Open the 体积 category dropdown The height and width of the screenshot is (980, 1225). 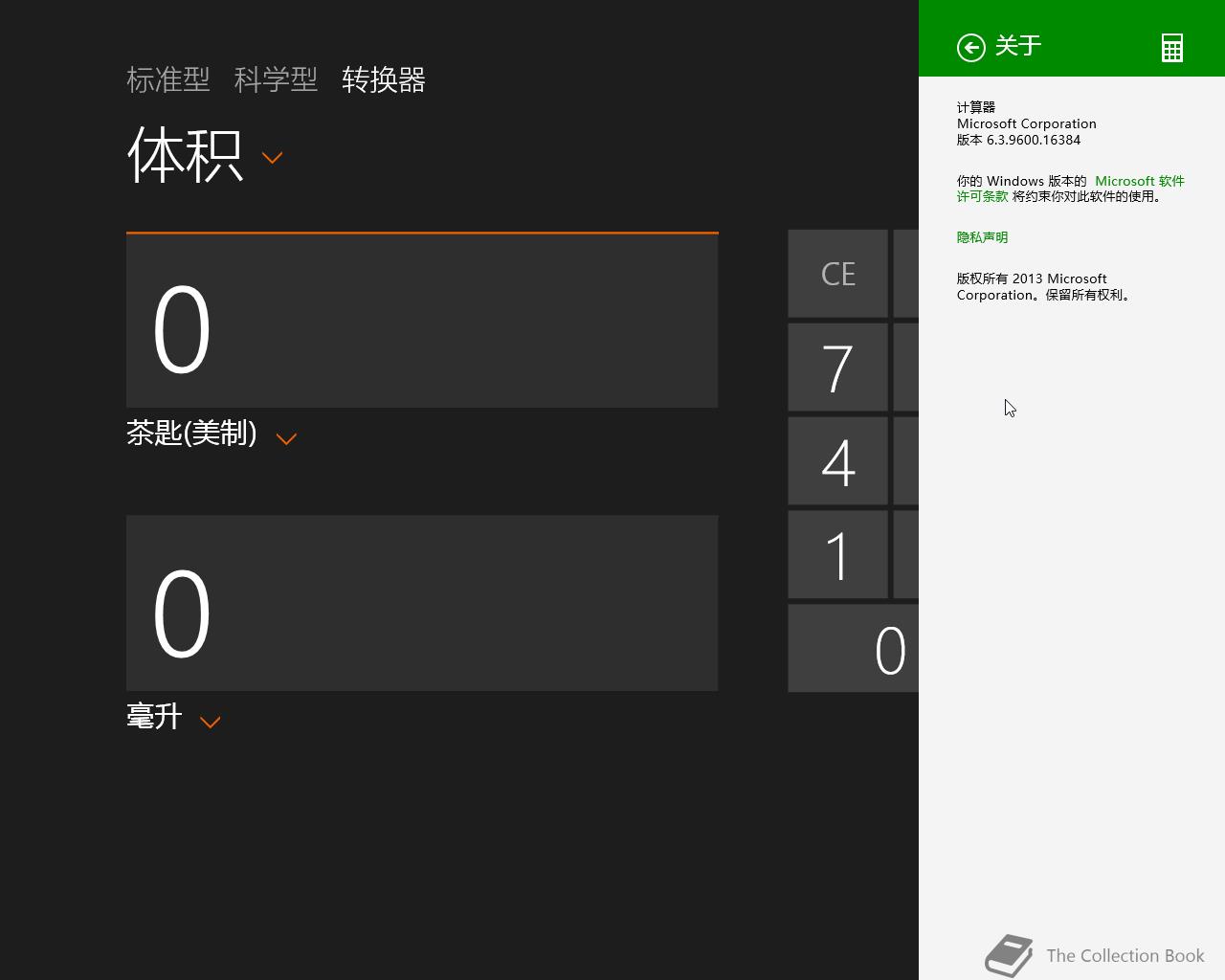click(x=205, y=155)
